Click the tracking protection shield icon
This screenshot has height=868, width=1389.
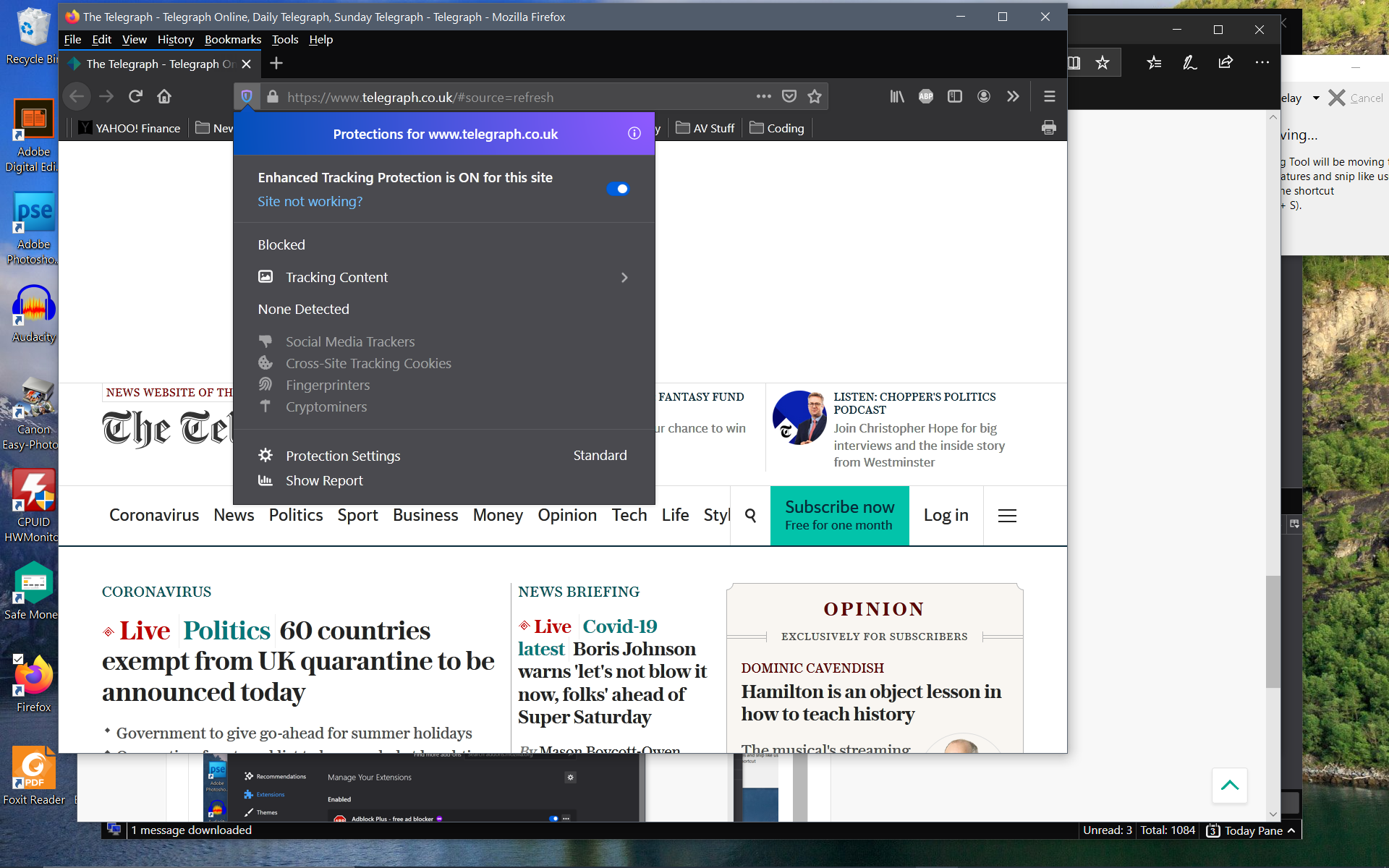247,96
